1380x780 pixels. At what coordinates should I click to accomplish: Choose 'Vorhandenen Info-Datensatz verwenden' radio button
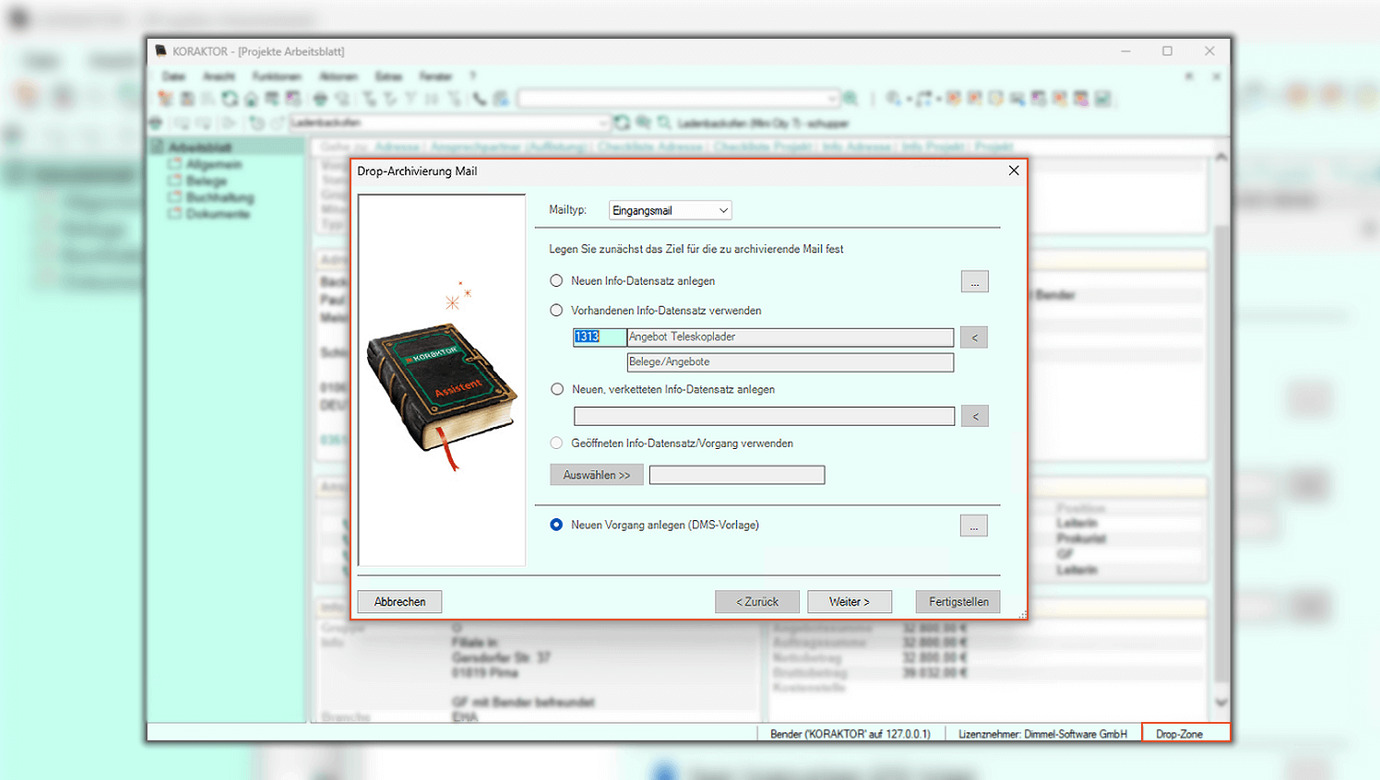tap(557, 311)
